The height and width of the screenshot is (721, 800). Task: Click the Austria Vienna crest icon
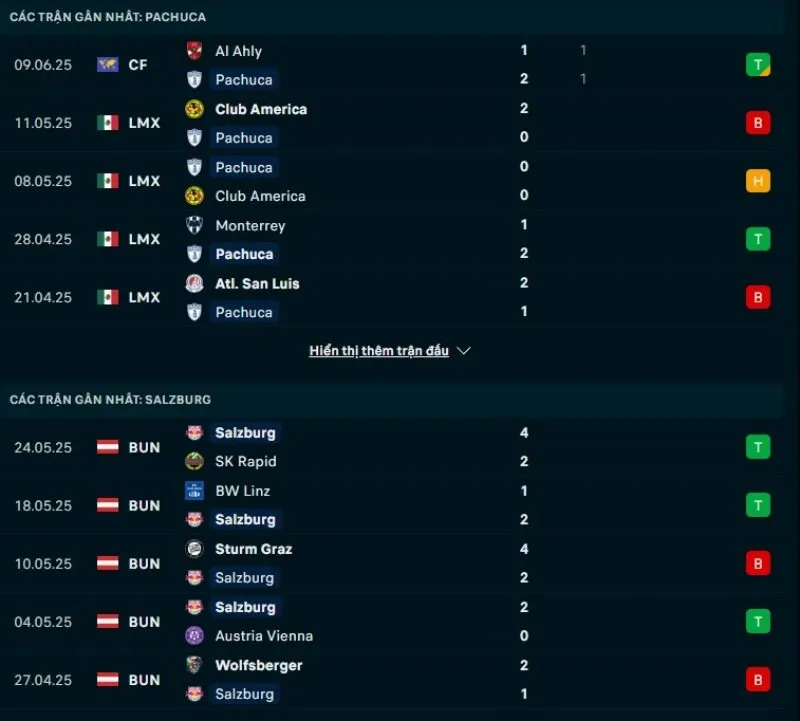click(x=196, y=635)
